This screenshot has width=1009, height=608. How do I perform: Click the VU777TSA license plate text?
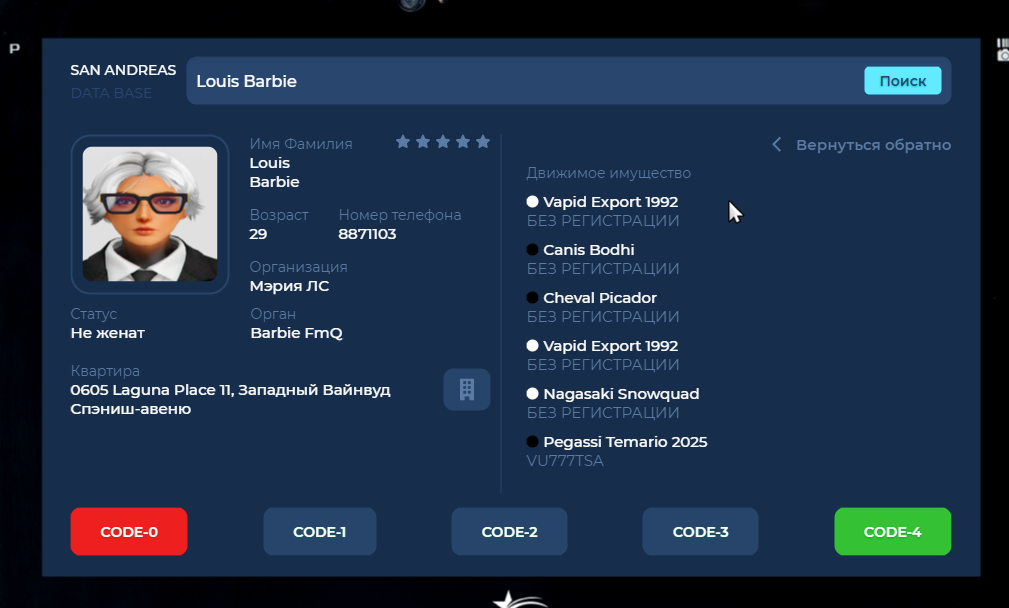tap(565, 461)
